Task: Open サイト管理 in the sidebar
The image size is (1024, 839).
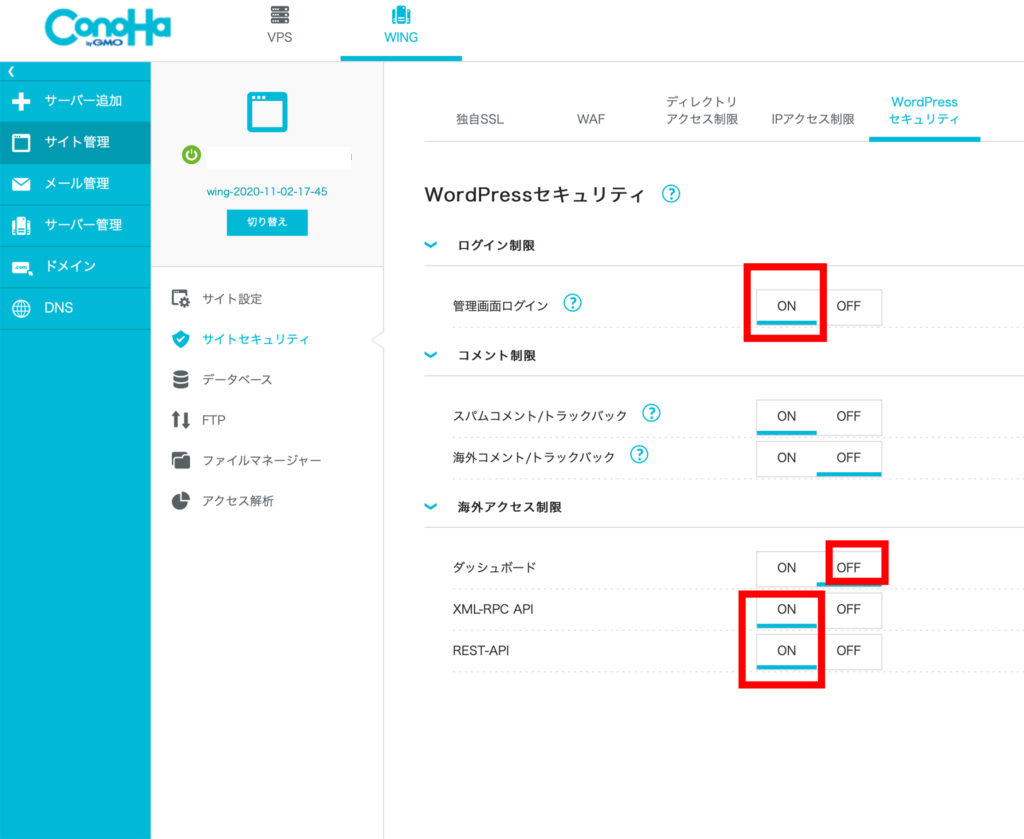Action: [x=75, y=142]
